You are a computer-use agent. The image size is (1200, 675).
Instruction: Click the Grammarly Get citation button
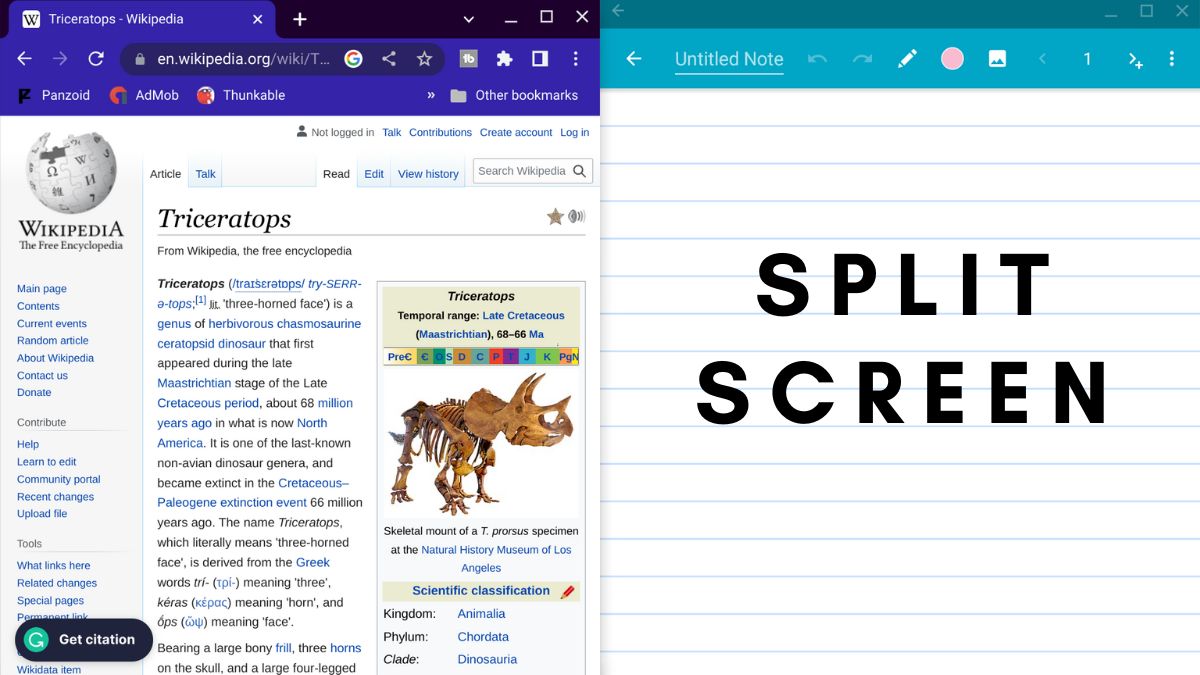coord(84,640)
